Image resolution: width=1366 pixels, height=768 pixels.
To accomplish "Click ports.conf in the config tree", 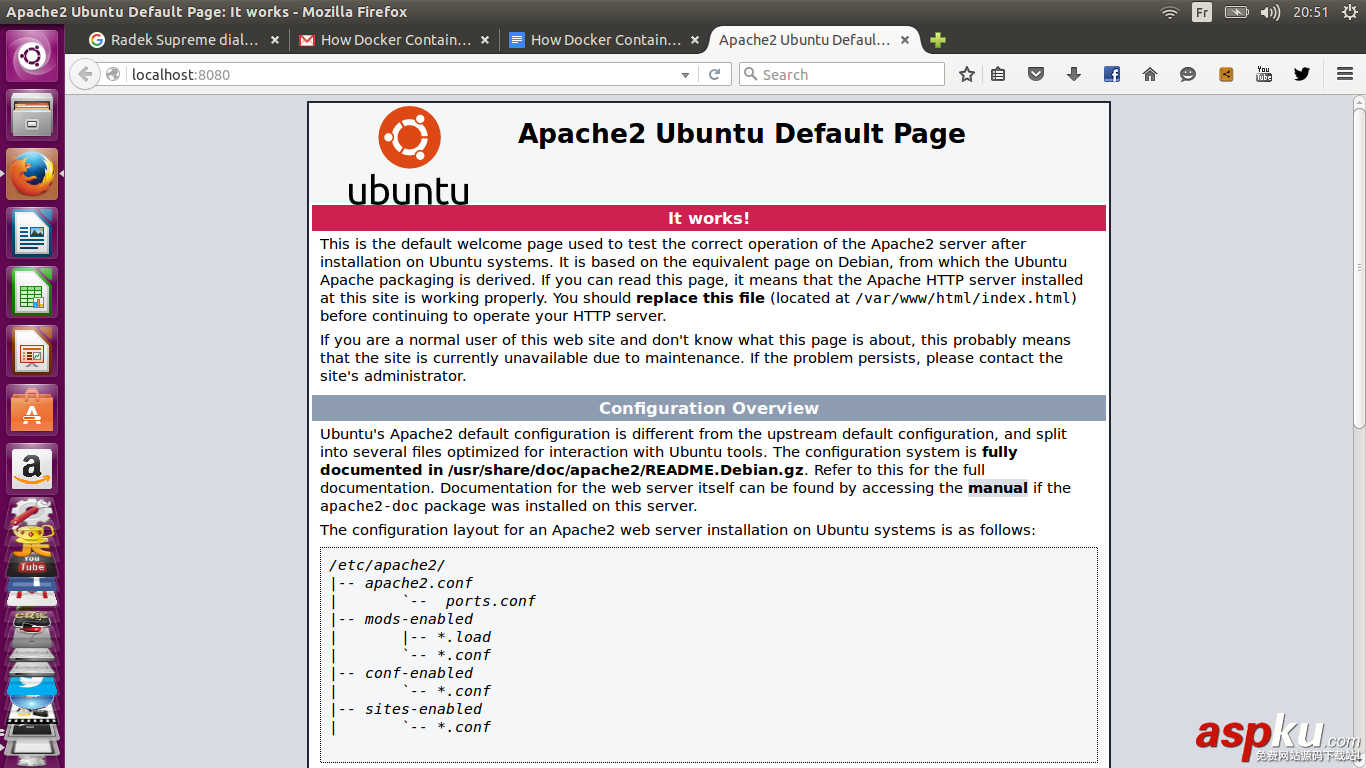I will click(x=491, y=601).
